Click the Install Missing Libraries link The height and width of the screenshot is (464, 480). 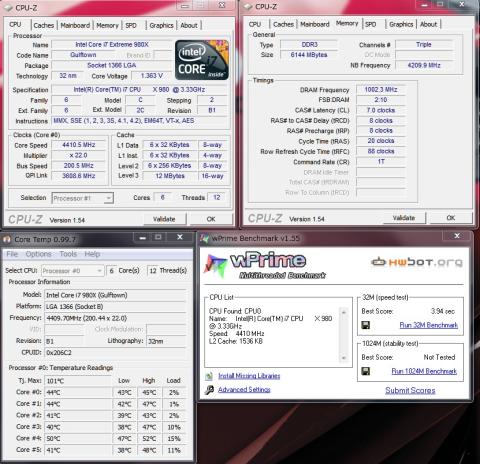tap(249, 376)
